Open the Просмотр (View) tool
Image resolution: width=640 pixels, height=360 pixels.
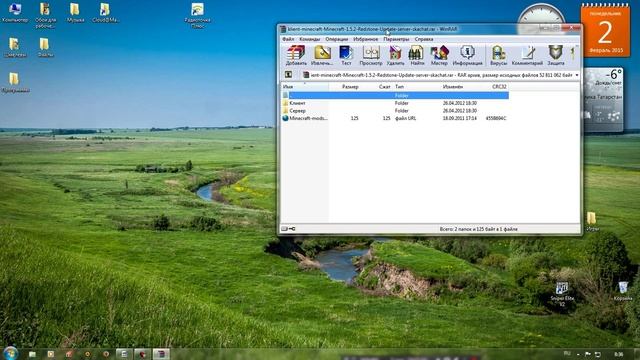(371, 56)
